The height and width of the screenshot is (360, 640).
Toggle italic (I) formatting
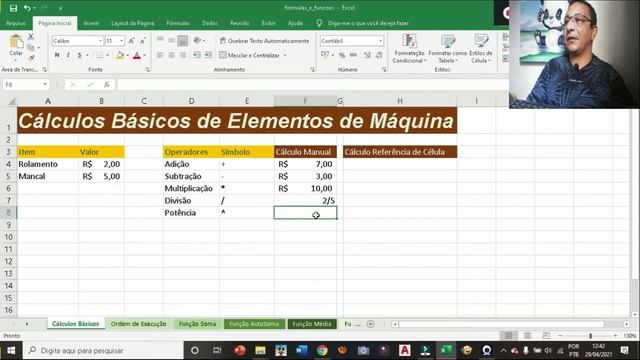68,55
